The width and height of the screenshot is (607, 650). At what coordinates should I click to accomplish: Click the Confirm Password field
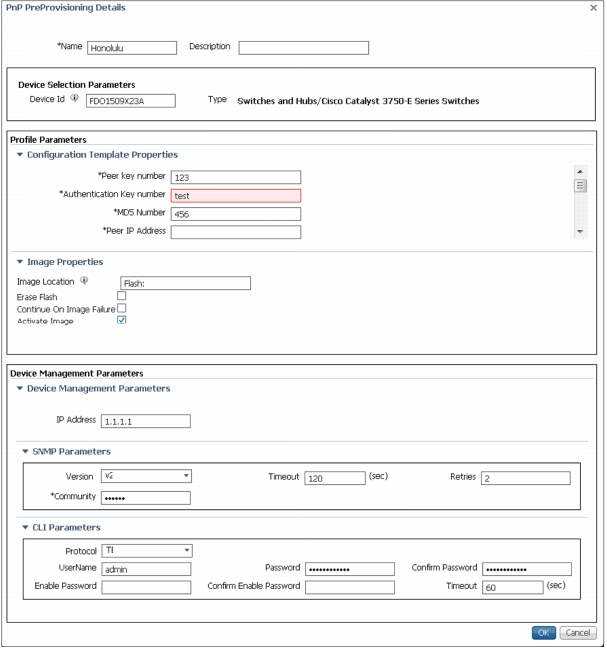click(527, 570)
